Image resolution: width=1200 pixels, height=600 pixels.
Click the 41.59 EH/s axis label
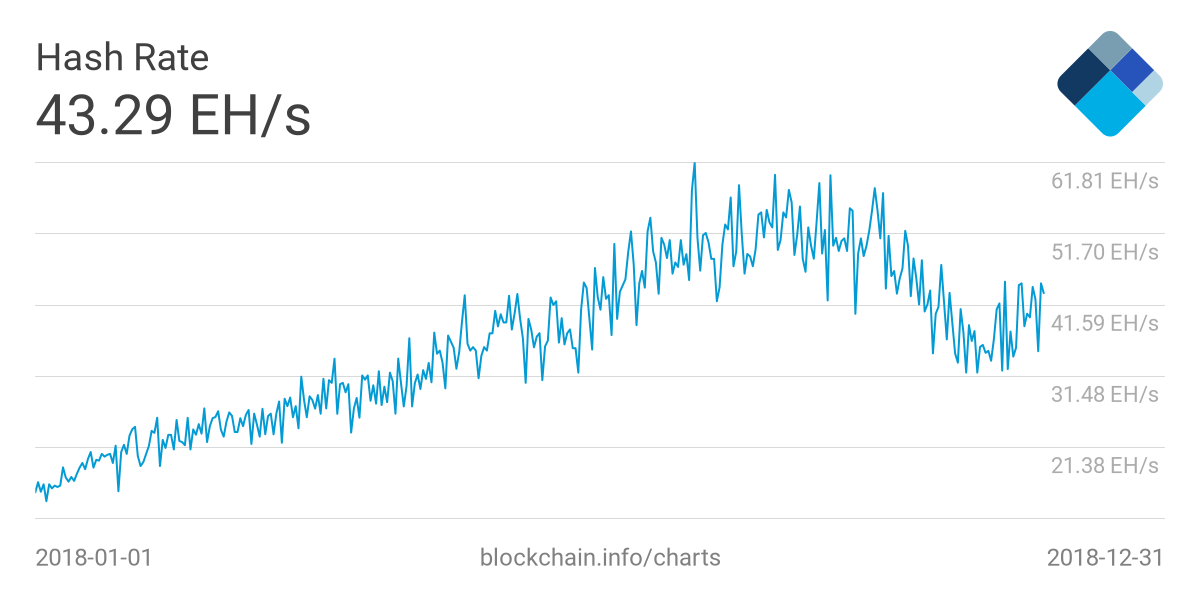tap(1104, 323)
